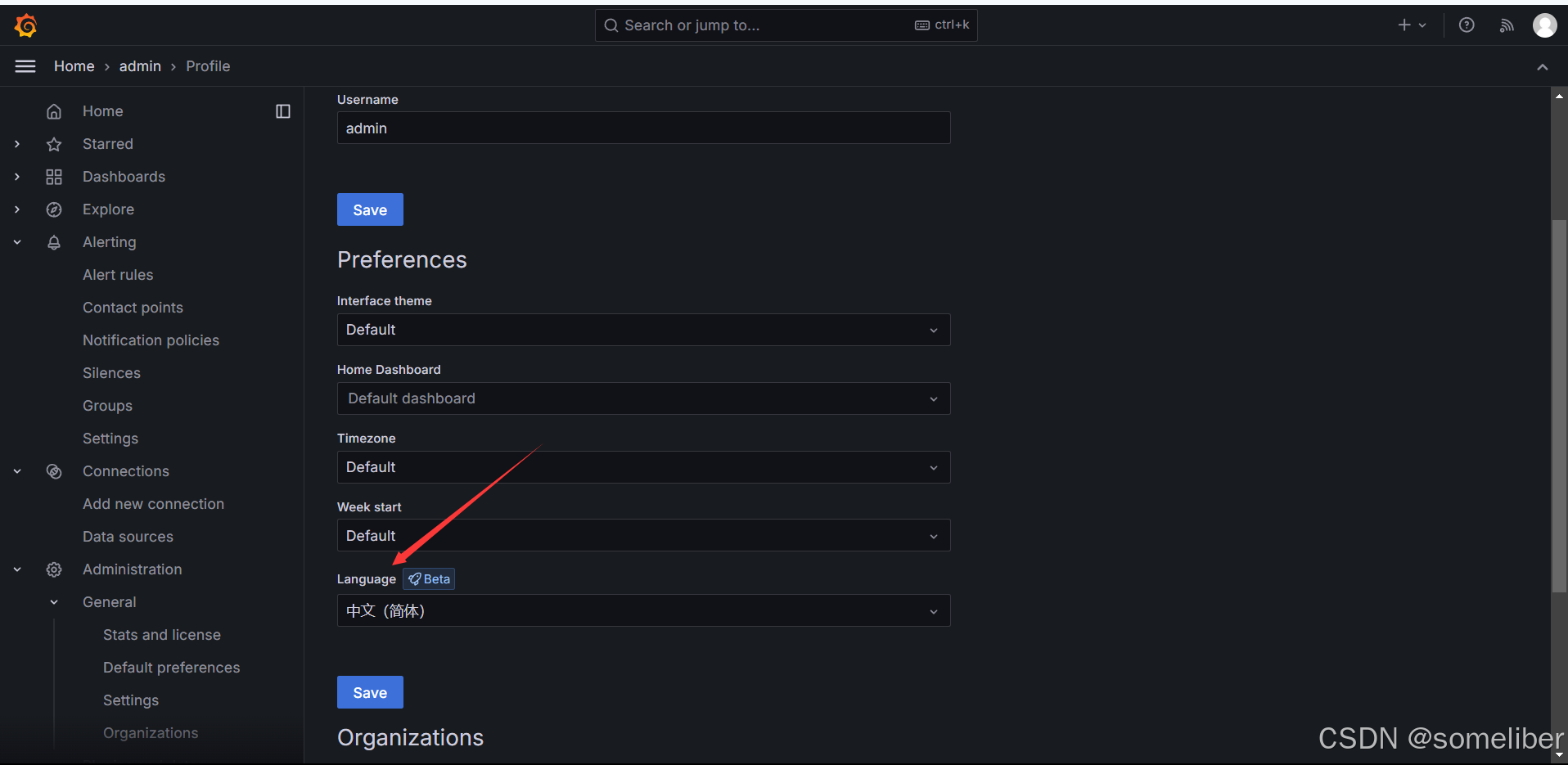Click the General label in sidebar

(109, 602)
